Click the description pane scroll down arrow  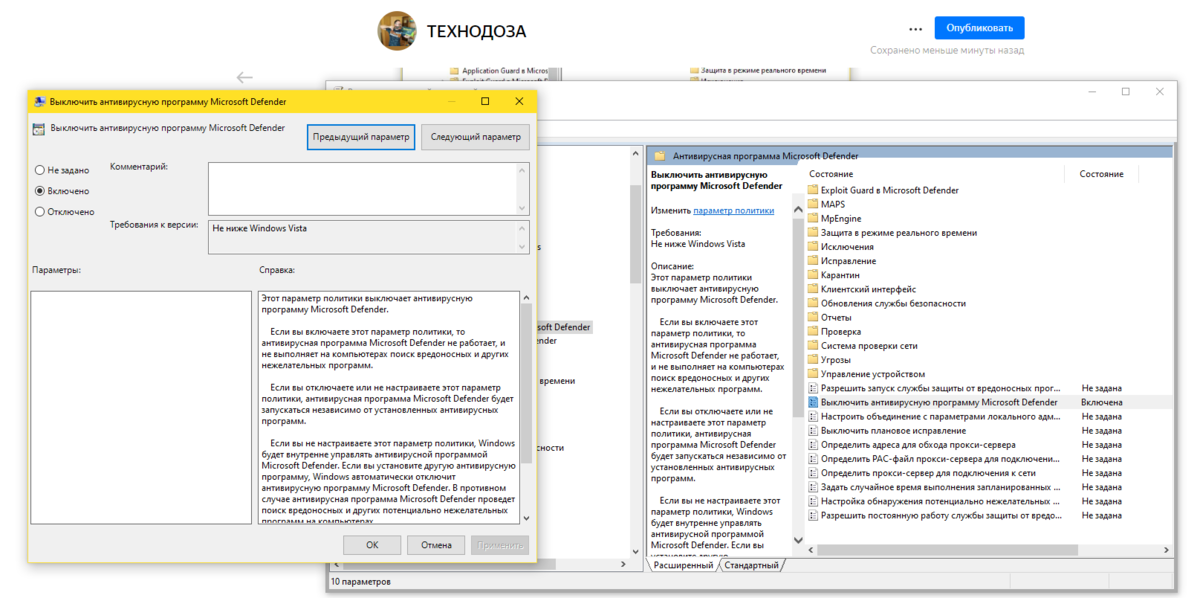tap(798, 540)
